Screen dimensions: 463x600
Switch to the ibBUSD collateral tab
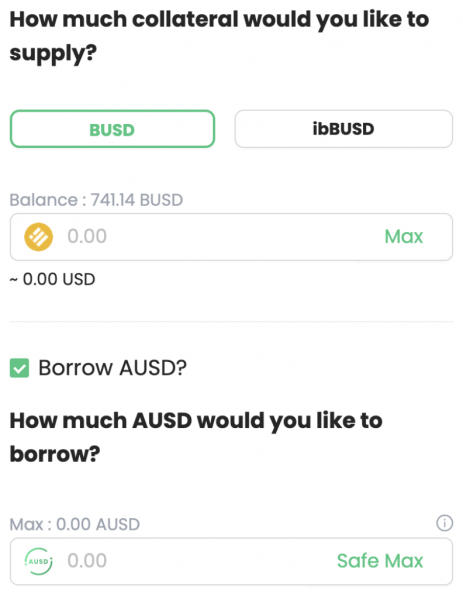coord(344,129)
